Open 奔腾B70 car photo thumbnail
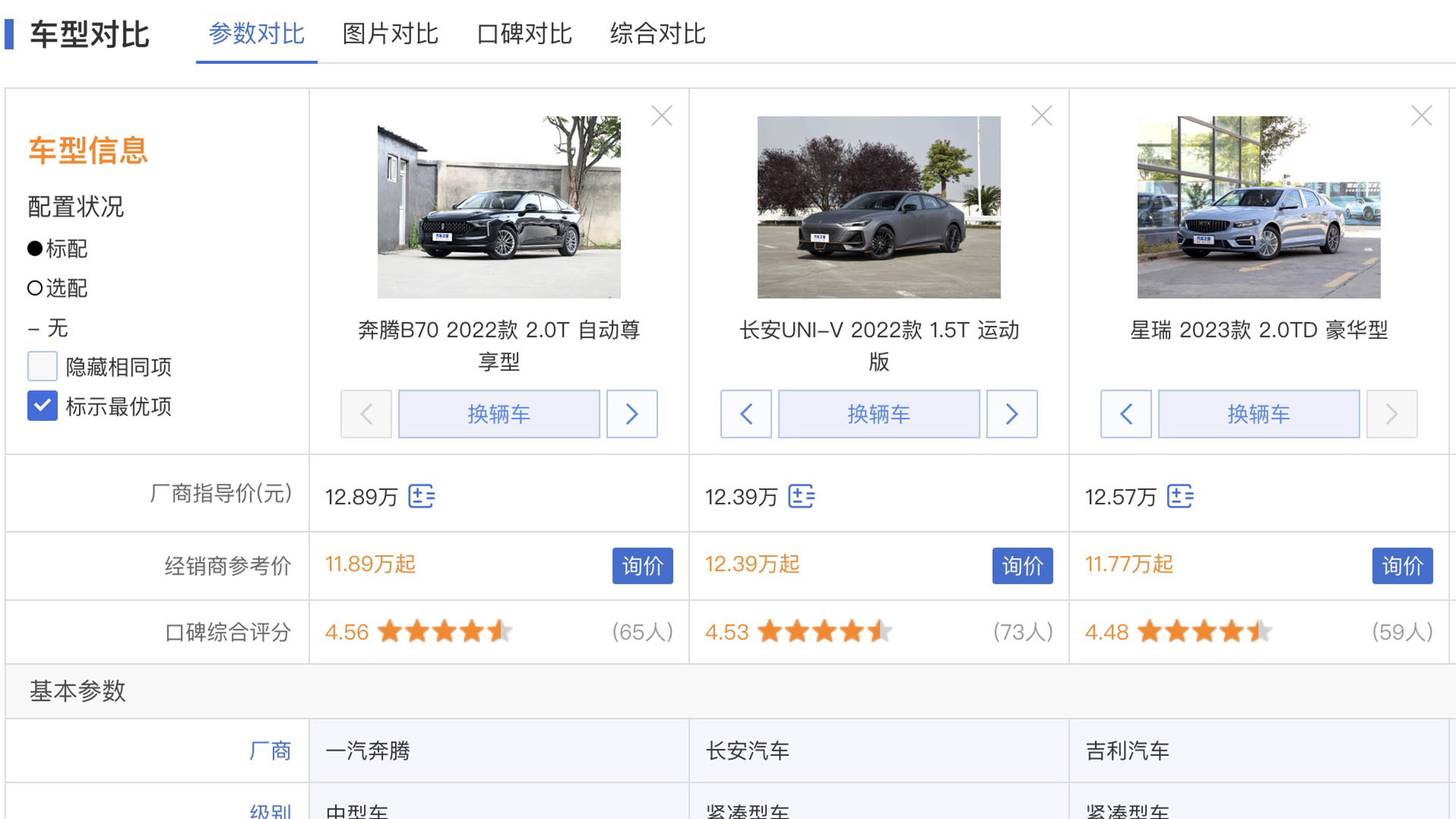Image resolution: width=1456 pixels, height=819 pixels. point(499,207)
